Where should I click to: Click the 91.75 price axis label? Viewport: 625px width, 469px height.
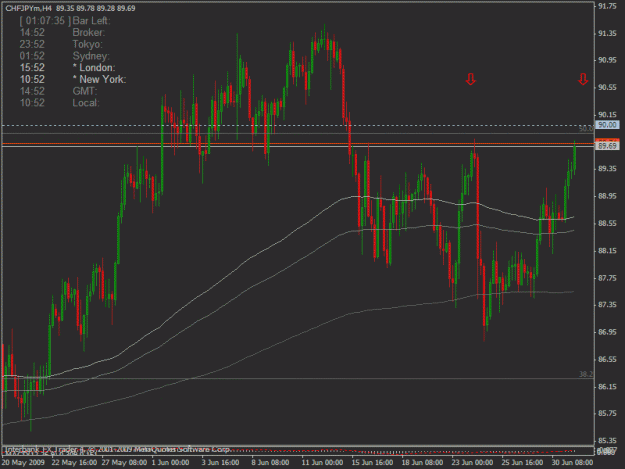pyautogui.click(x=607, y=6)
